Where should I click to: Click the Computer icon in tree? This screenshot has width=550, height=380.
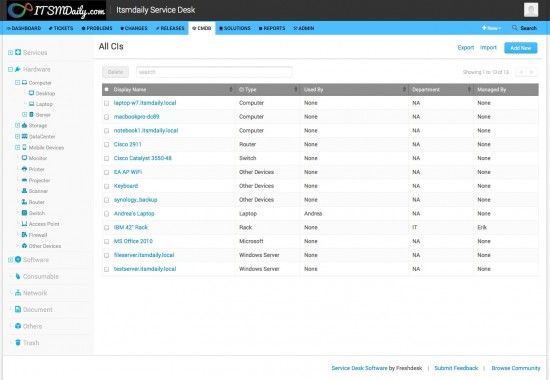pyautogui.click(x=25, y=82)
